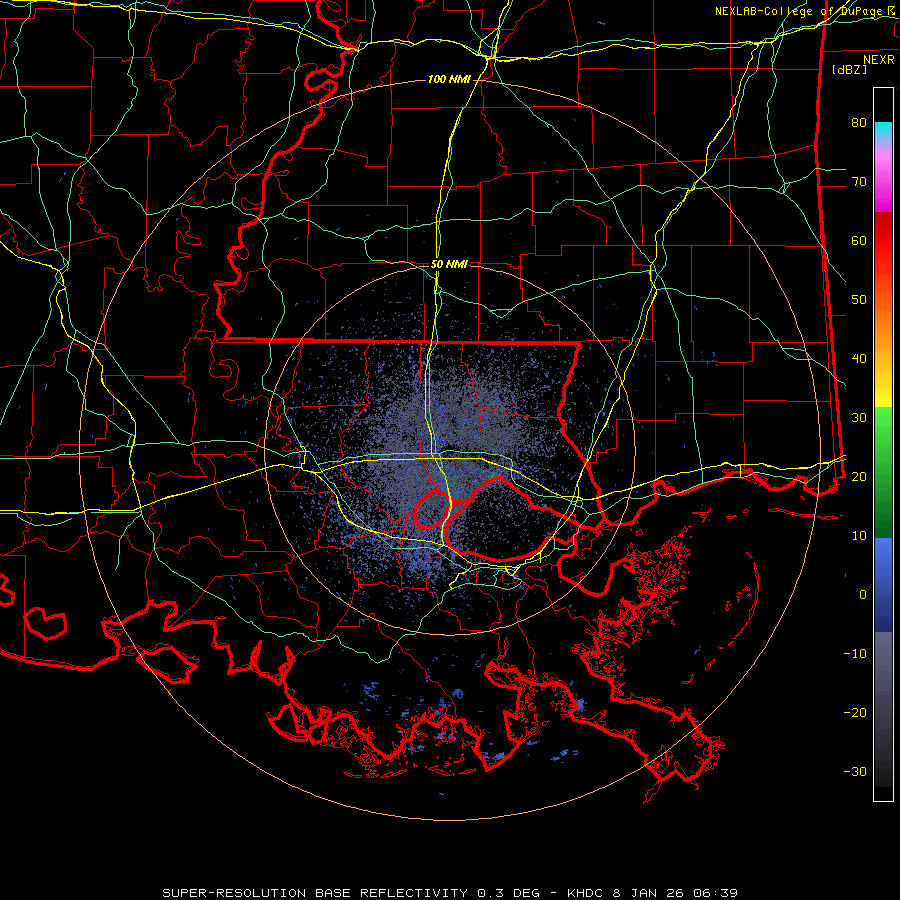Click the 20 value on dBZ scale
Image resolution: width=900 pixels, height=900 pixels.
pos(859,476)
